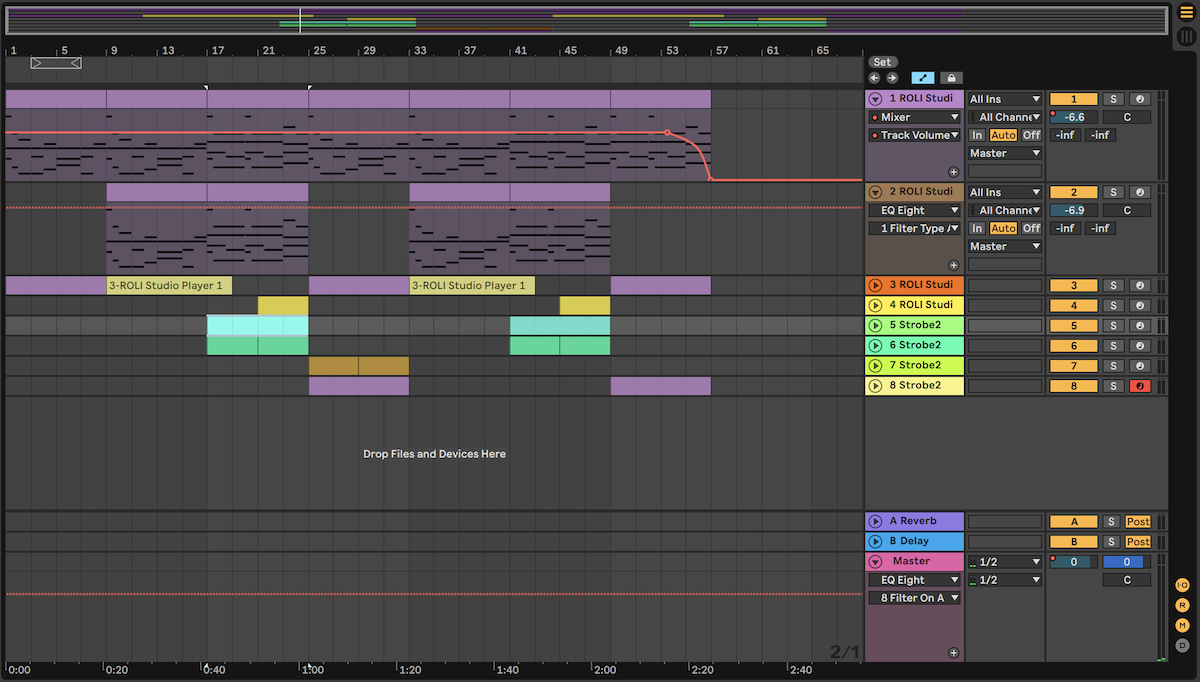
Task: Show or hide I/O section
Action: point(1182,585)
